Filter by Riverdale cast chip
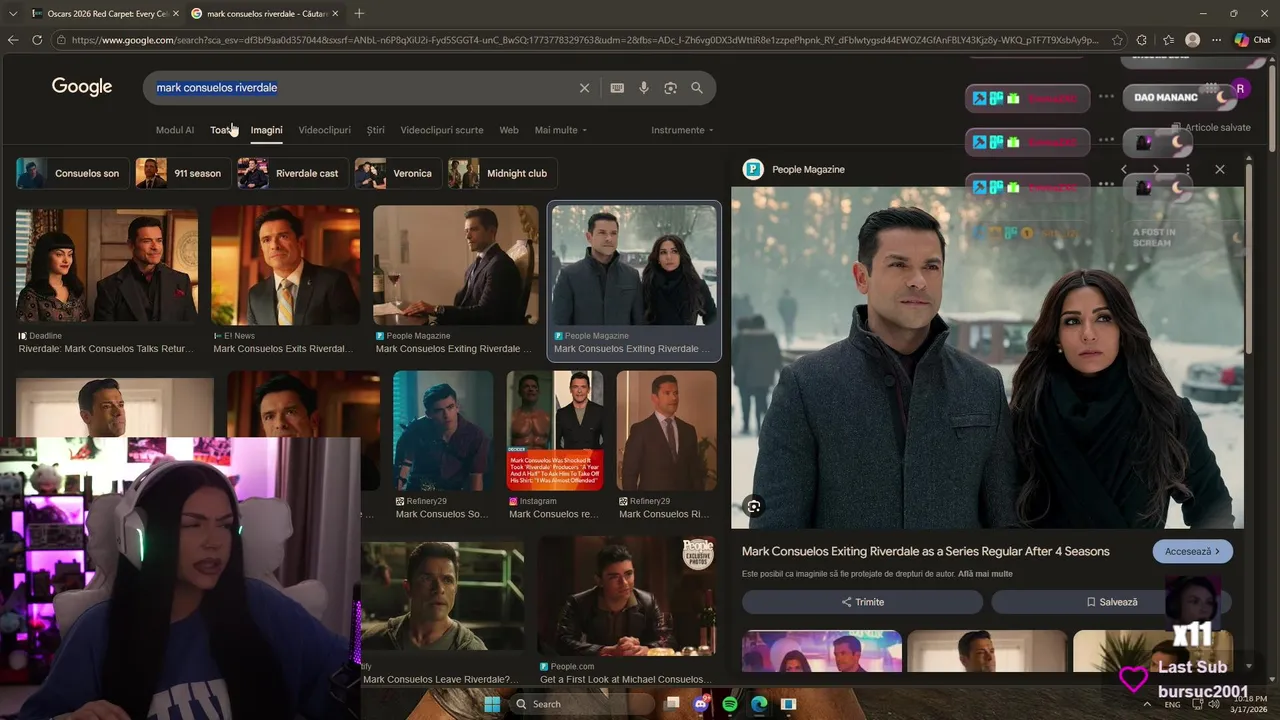The height and width of the screenshot is (720, 1280). coord(293,173)
